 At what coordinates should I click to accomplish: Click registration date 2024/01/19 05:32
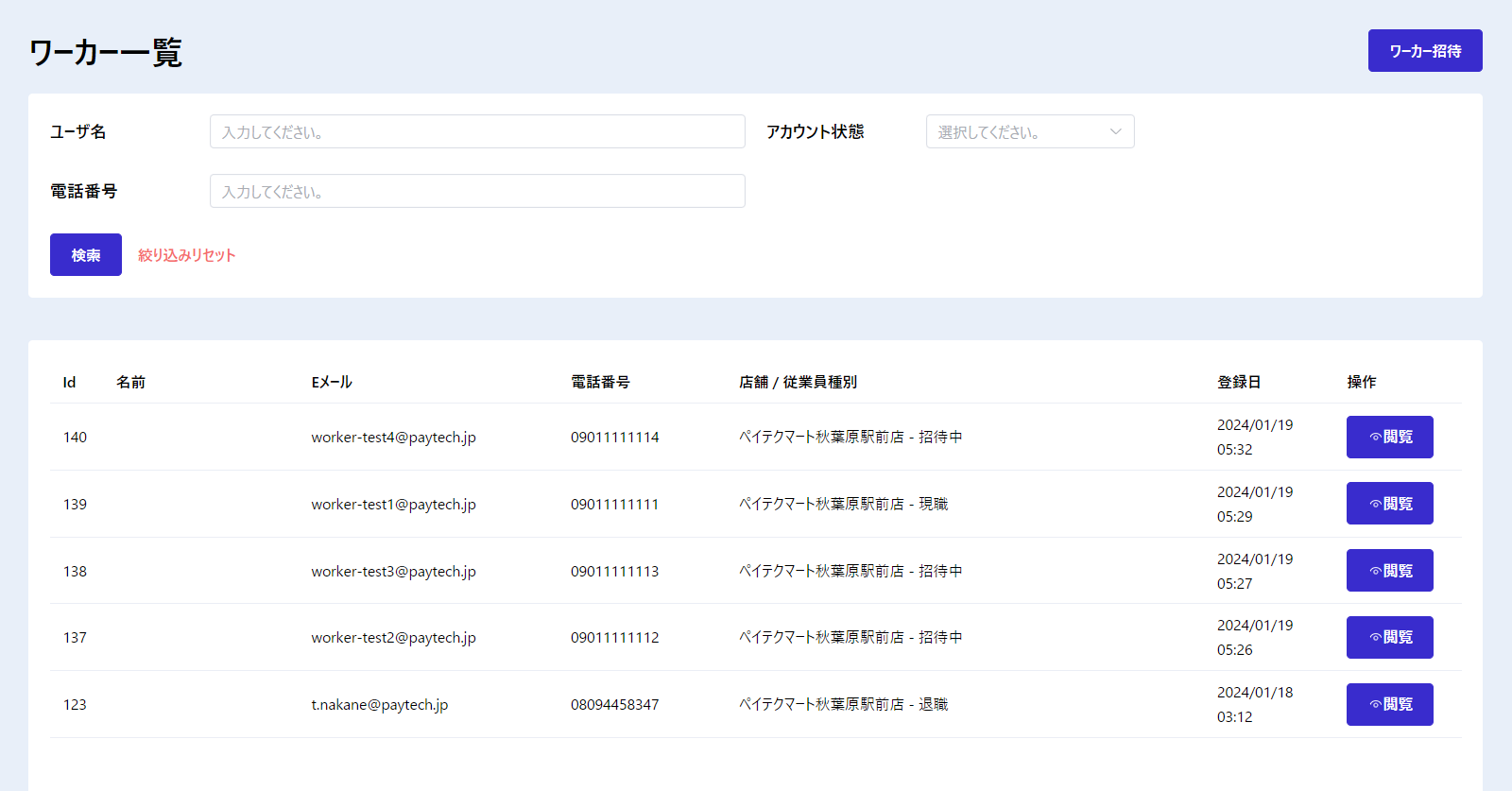(1255, 438)
